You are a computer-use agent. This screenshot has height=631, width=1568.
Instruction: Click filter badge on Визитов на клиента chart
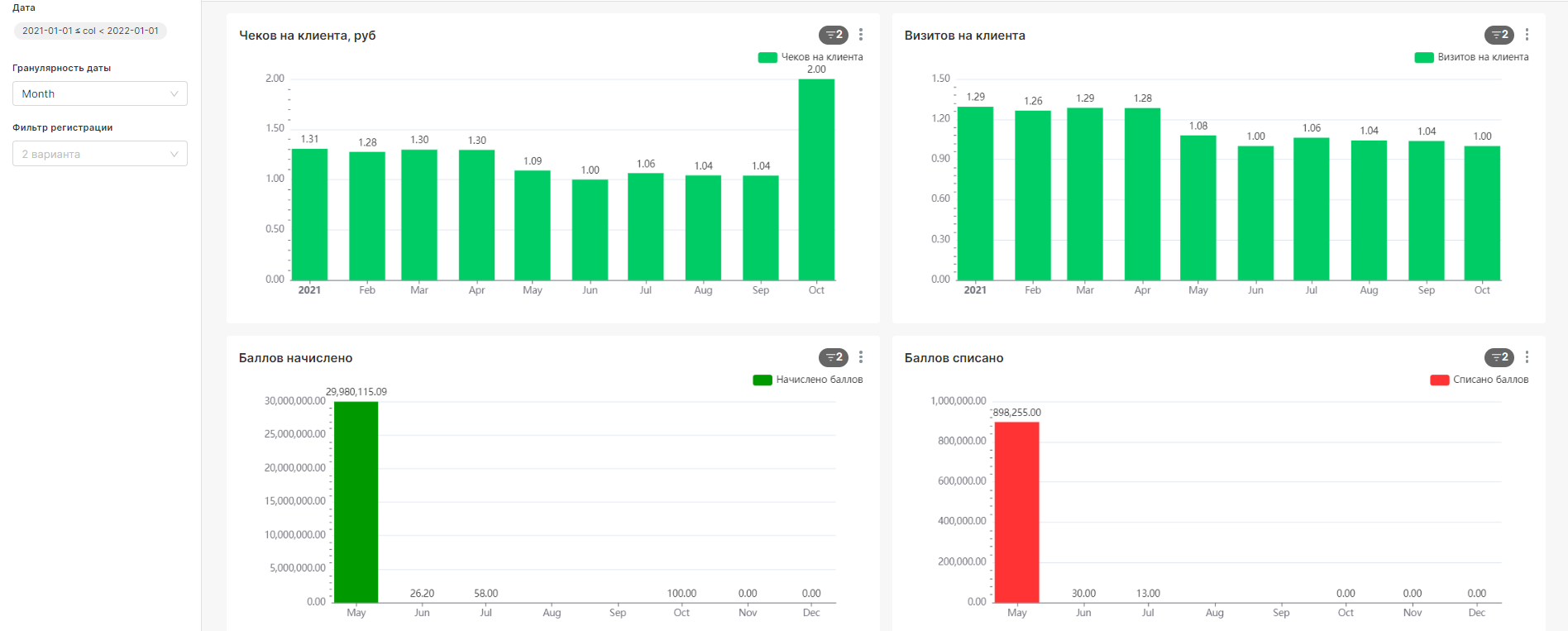[x=1499, y=35]
